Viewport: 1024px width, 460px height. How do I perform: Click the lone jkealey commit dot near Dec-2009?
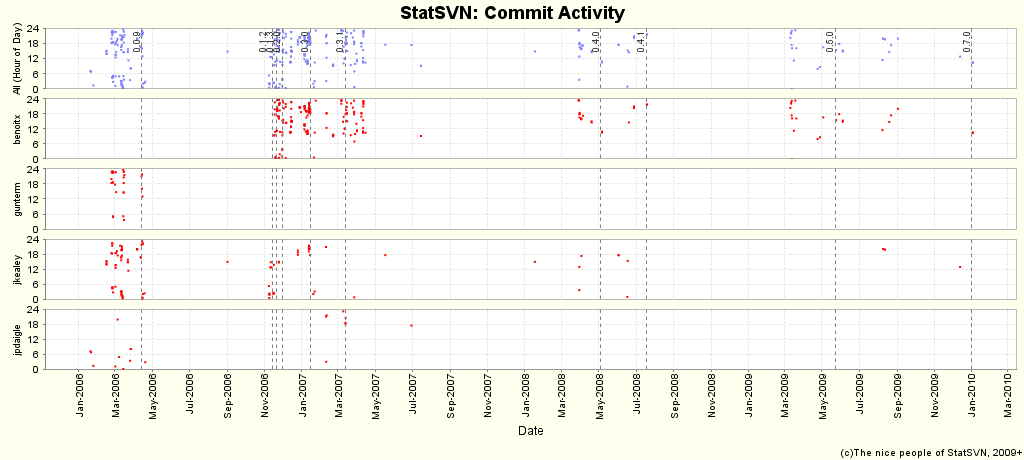[959, 267]
